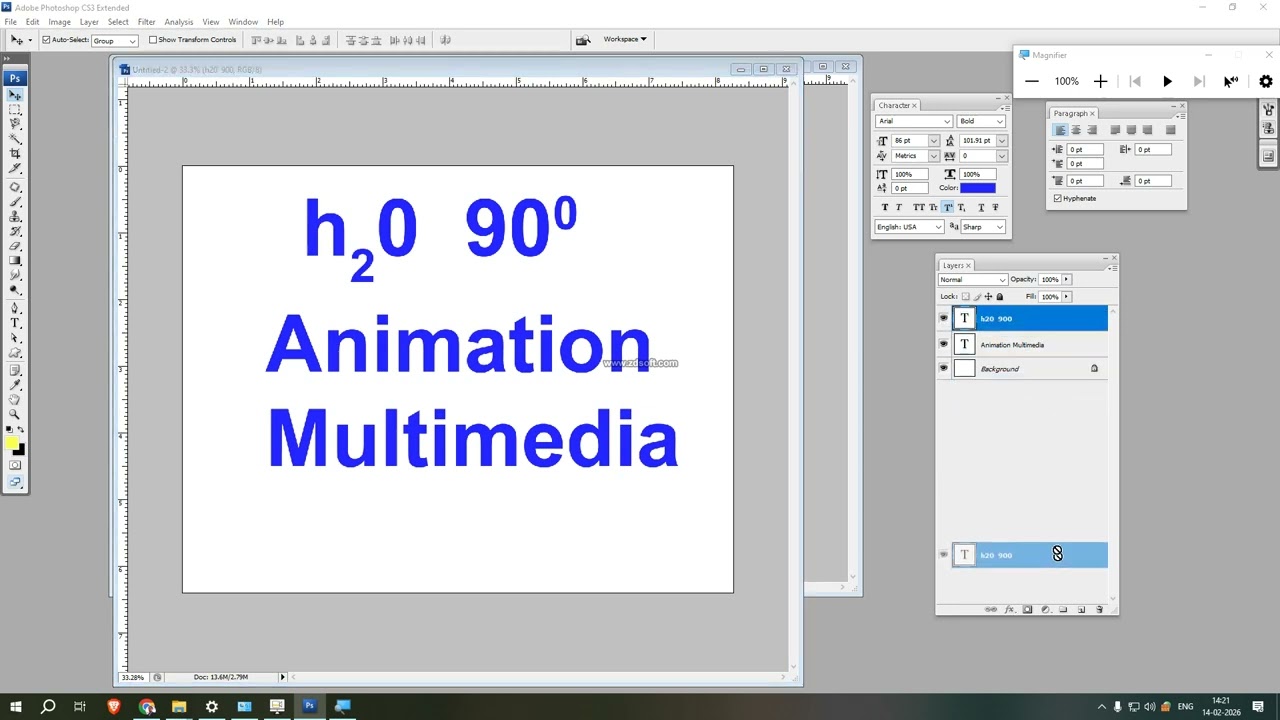The image size is (1280, 720).
Task: Toggle Superscript in Character panel
Action: (x=947, y=207)
